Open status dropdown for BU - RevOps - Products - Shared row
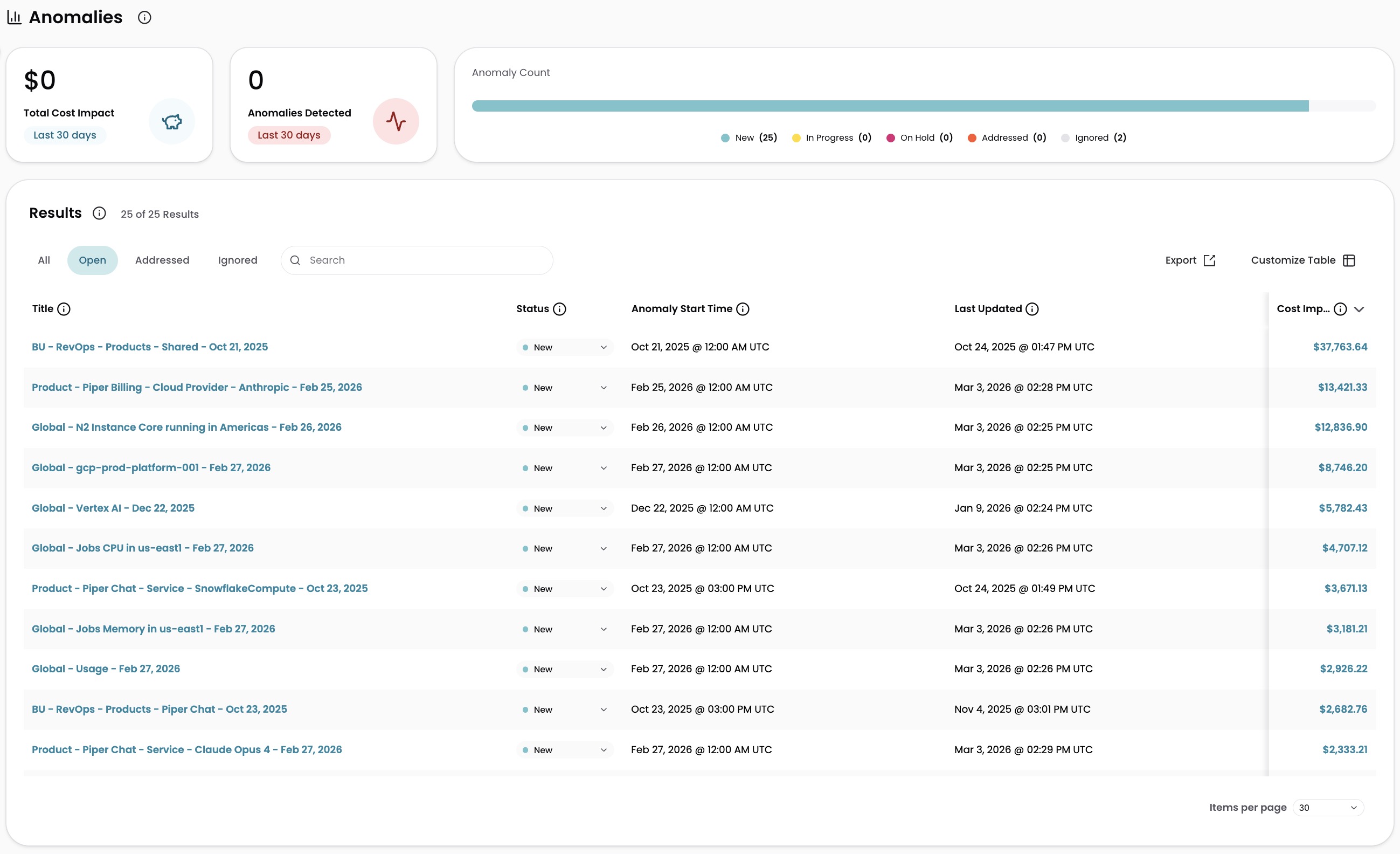 click(565, 347)
